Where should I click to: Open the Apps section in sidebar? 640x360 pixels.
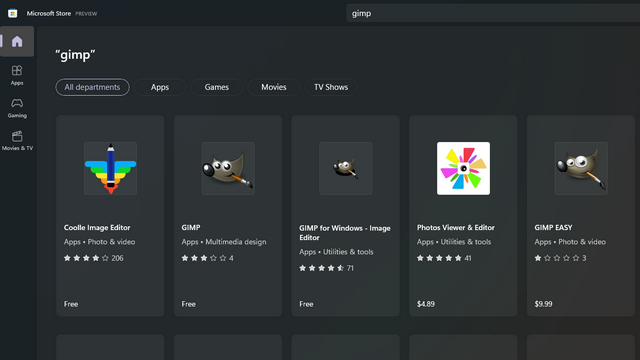click(x=17, y=75)
